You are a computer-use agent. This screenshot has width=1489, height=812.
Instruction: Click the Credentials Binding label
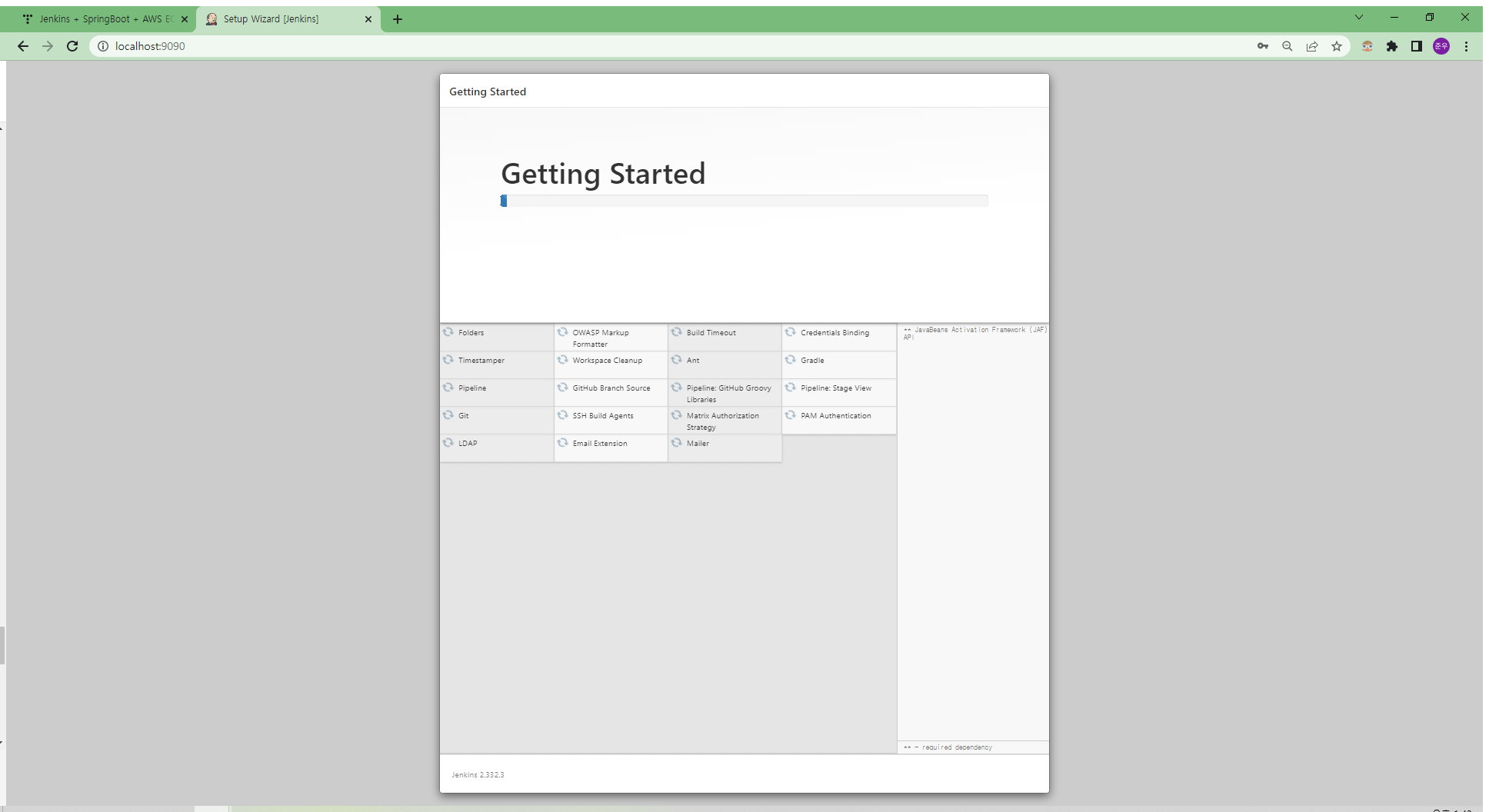835,333
